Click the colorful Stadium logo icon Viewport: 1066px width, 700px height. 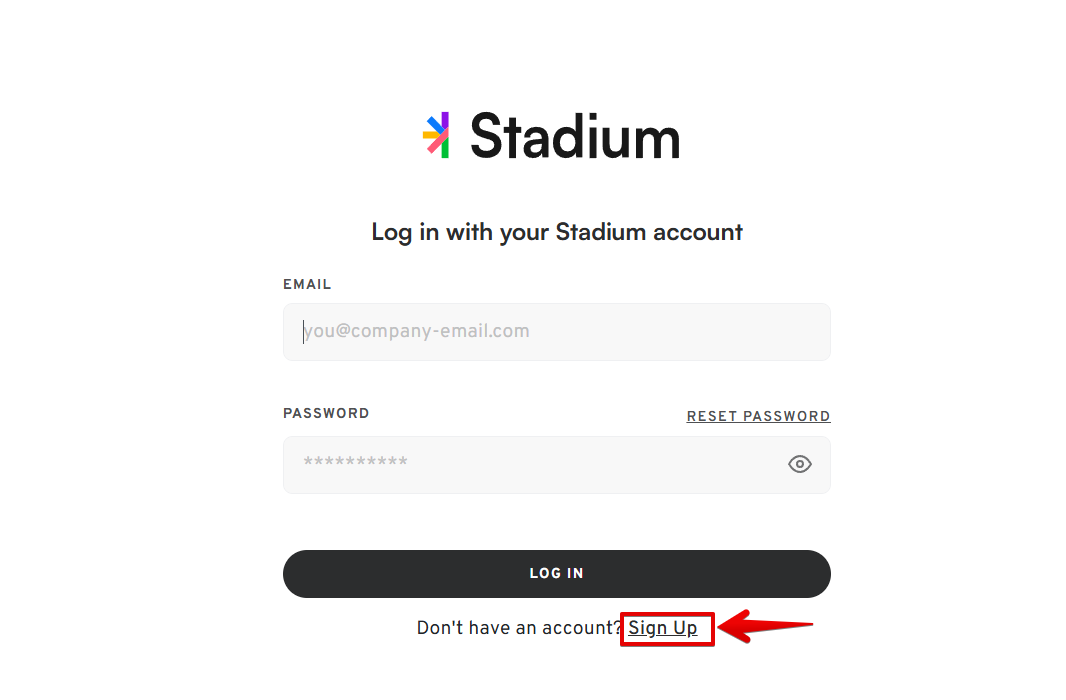pyautogui.click(x=437, y=135)
